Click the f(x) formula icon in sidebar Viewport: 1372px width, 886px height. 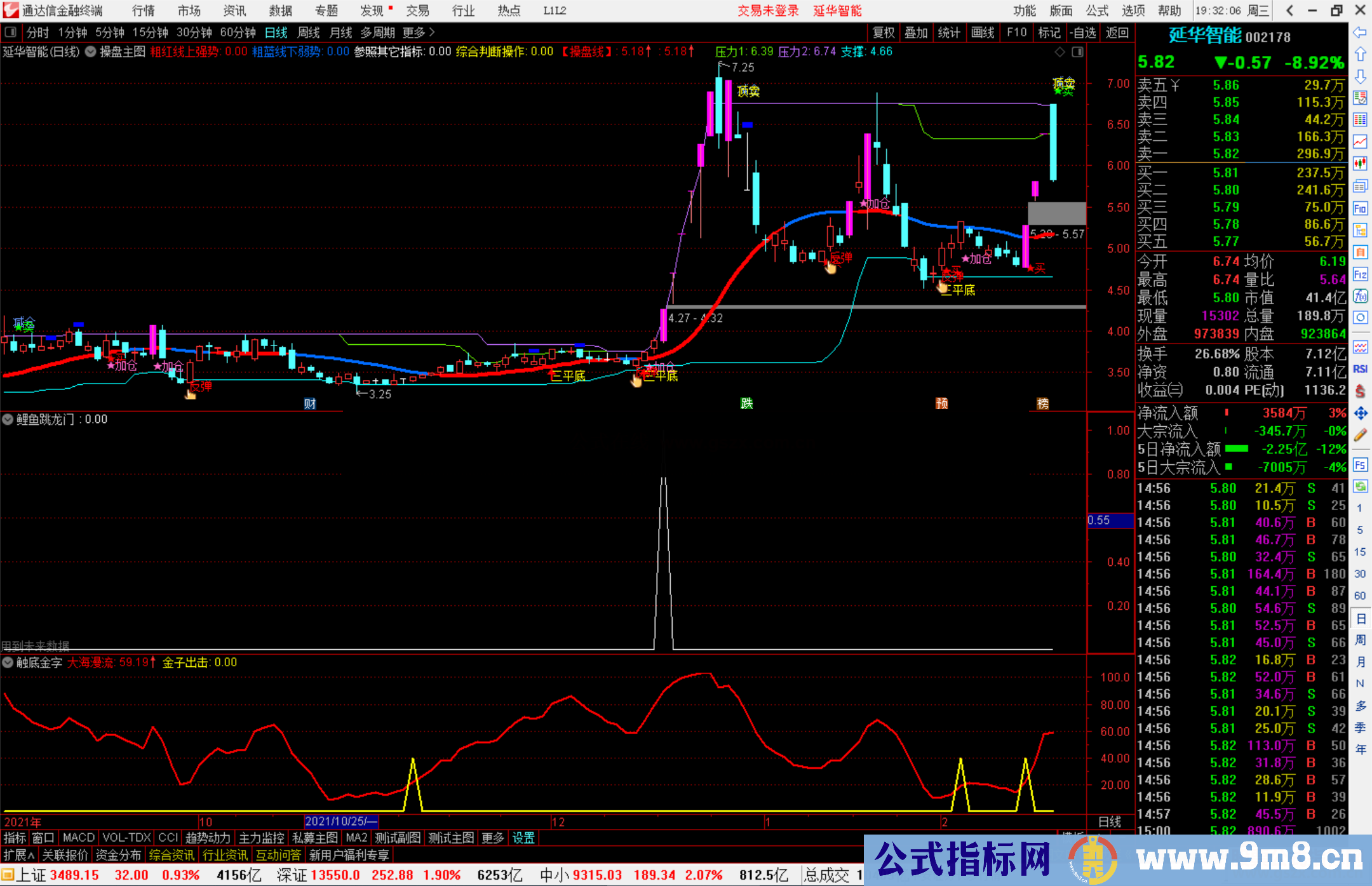click(x=1360, y=296)
